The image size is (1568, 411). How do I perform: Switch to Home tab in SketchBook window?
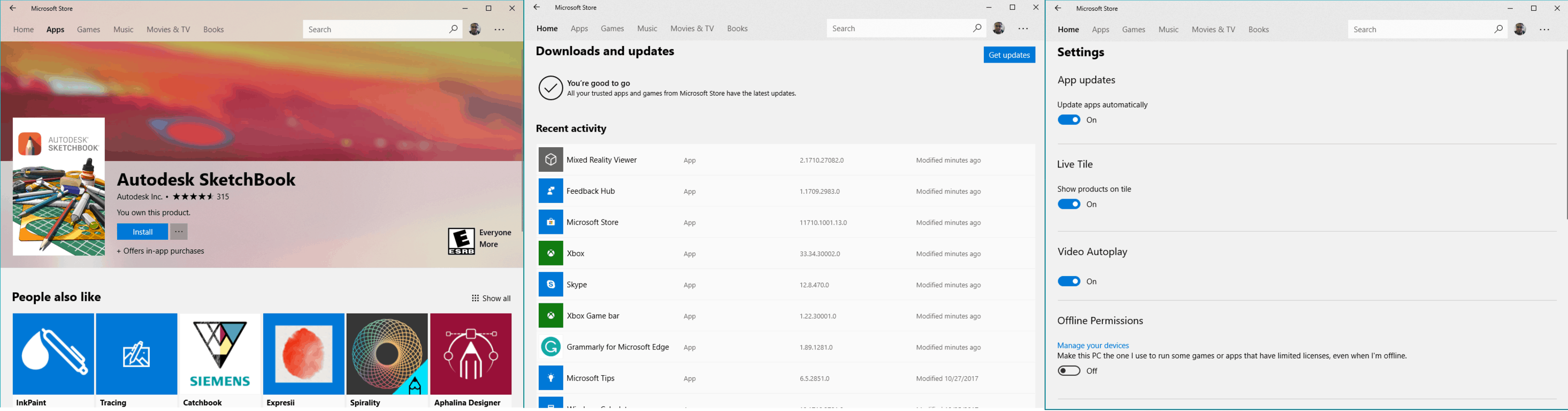pyautogui.click(x=24, y=29)
